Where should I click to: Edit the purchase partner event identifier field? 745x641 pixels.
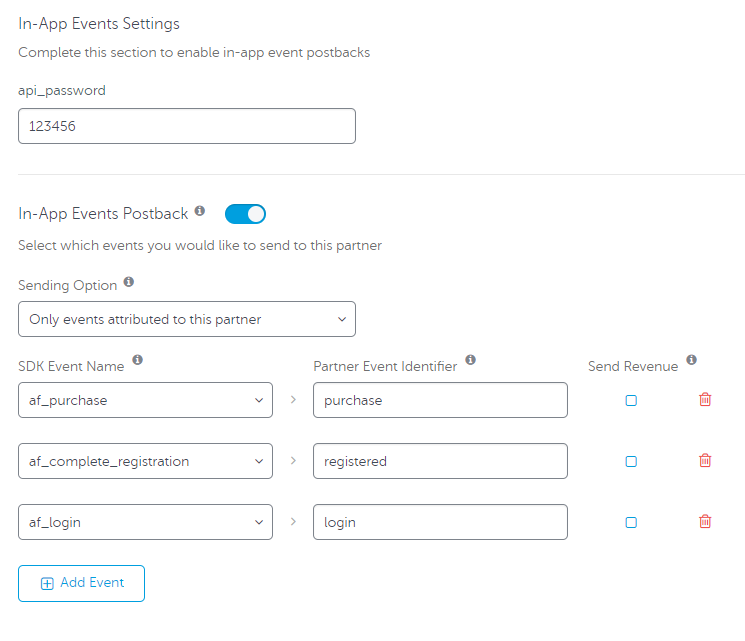pos(440,400)
